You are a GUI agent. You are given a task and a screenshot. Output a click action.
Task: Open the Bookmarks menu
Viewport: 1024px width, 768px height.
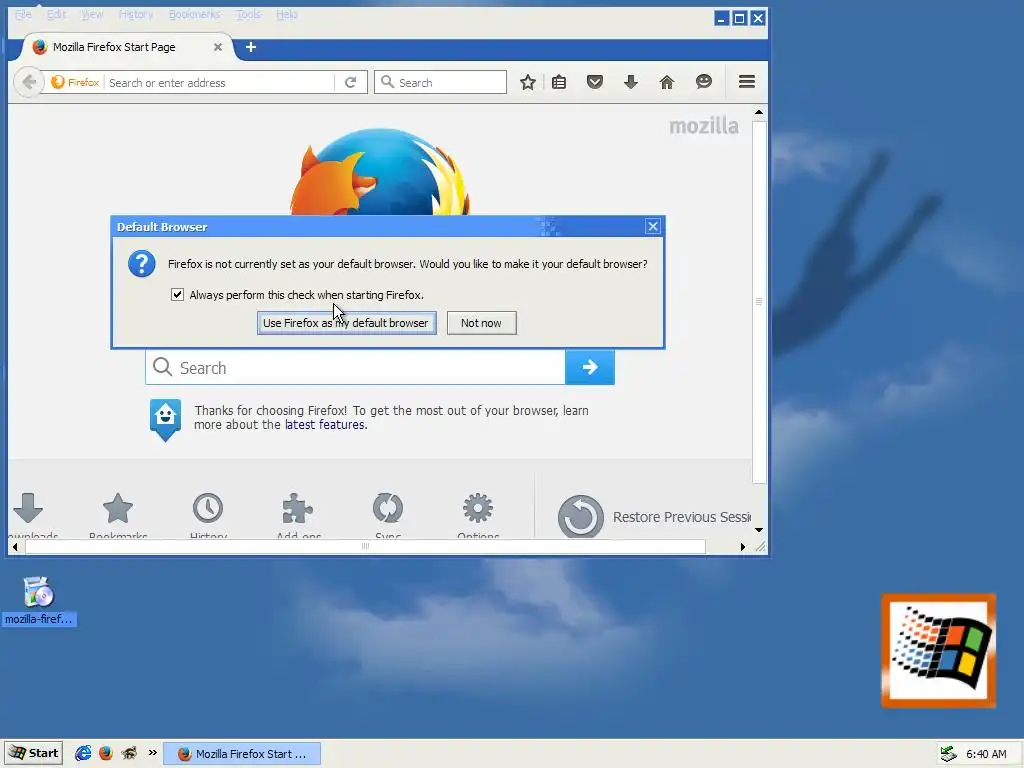point(195,14)
